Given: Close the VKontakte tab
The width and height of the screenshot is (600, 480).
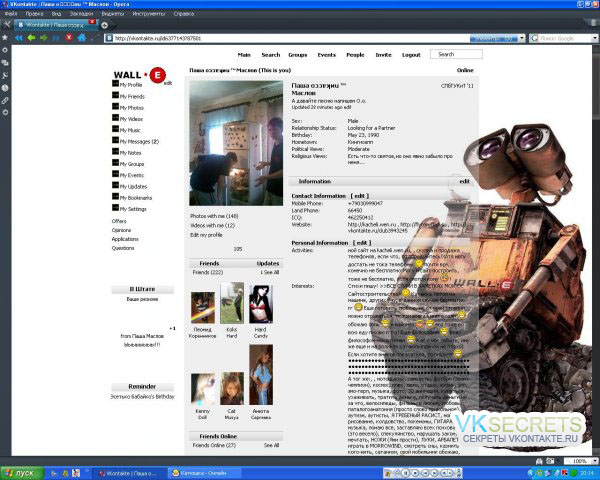Looking at the screenshot, I should point(92,22).
